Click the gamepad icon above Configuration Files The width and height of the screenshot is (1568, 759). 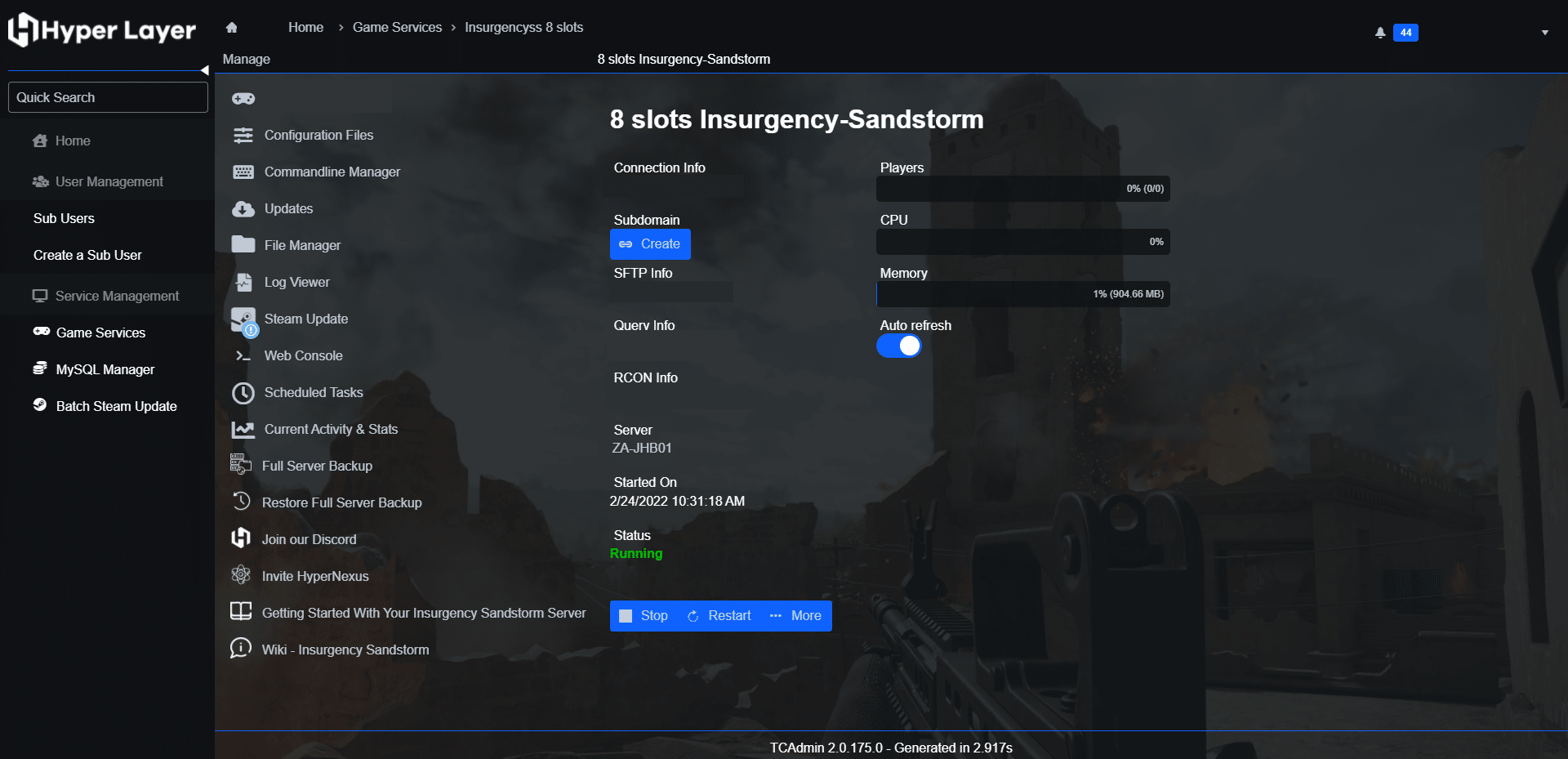tap(243, 99)
